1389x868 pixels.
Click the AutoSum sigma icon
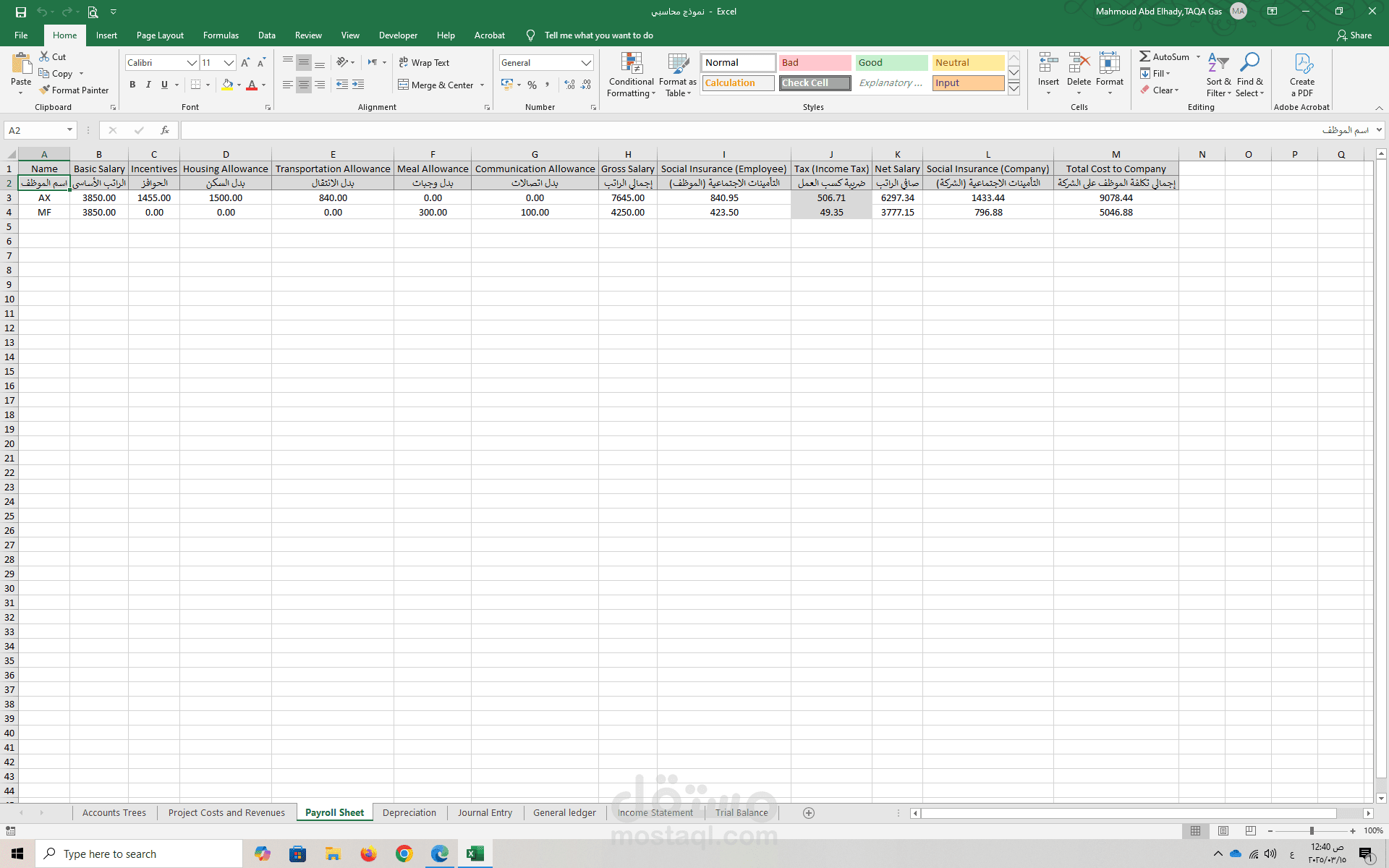1144,56
